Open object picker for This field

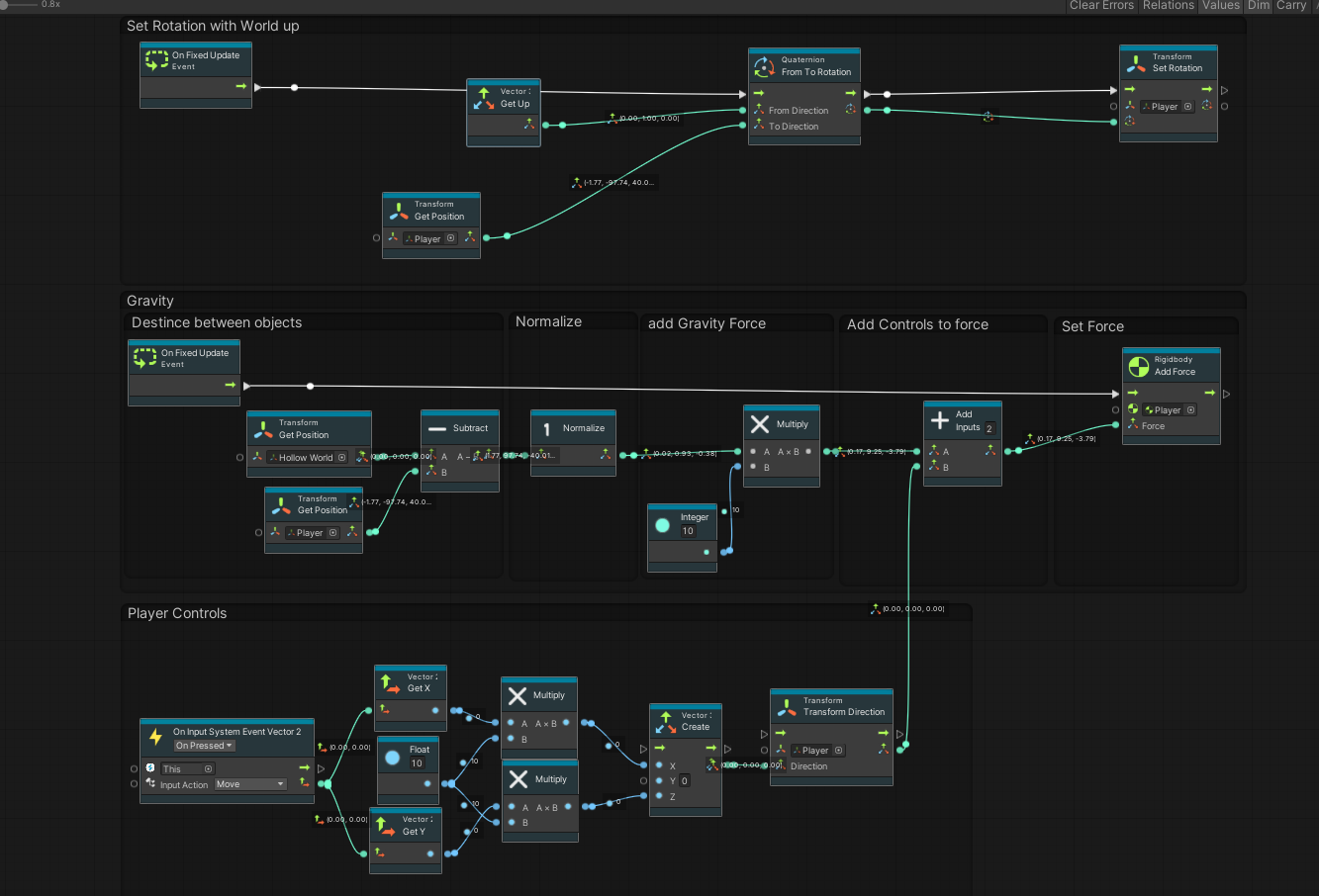point(209,768)
